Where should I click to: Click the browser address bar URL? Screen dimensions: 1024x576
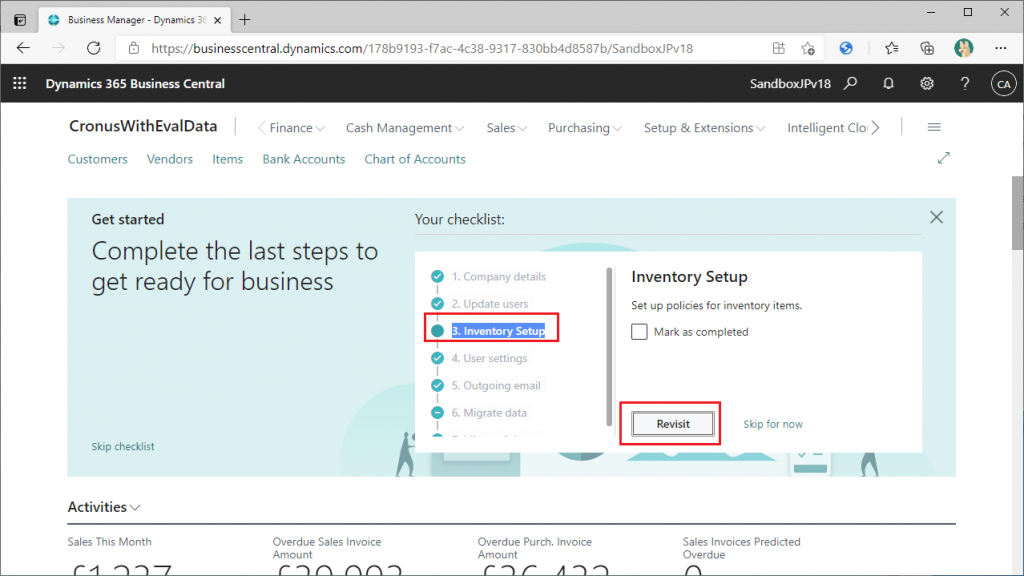pyautogui.click(x=422, y=48)
